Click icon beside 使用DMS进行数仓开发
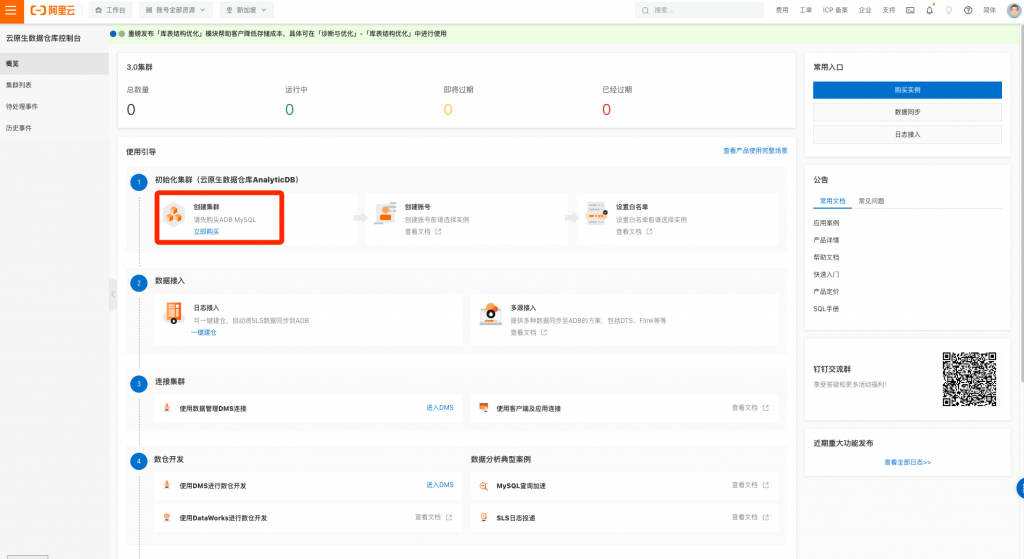The width and height of the screenshot is (1024, 559). [167, 485]
